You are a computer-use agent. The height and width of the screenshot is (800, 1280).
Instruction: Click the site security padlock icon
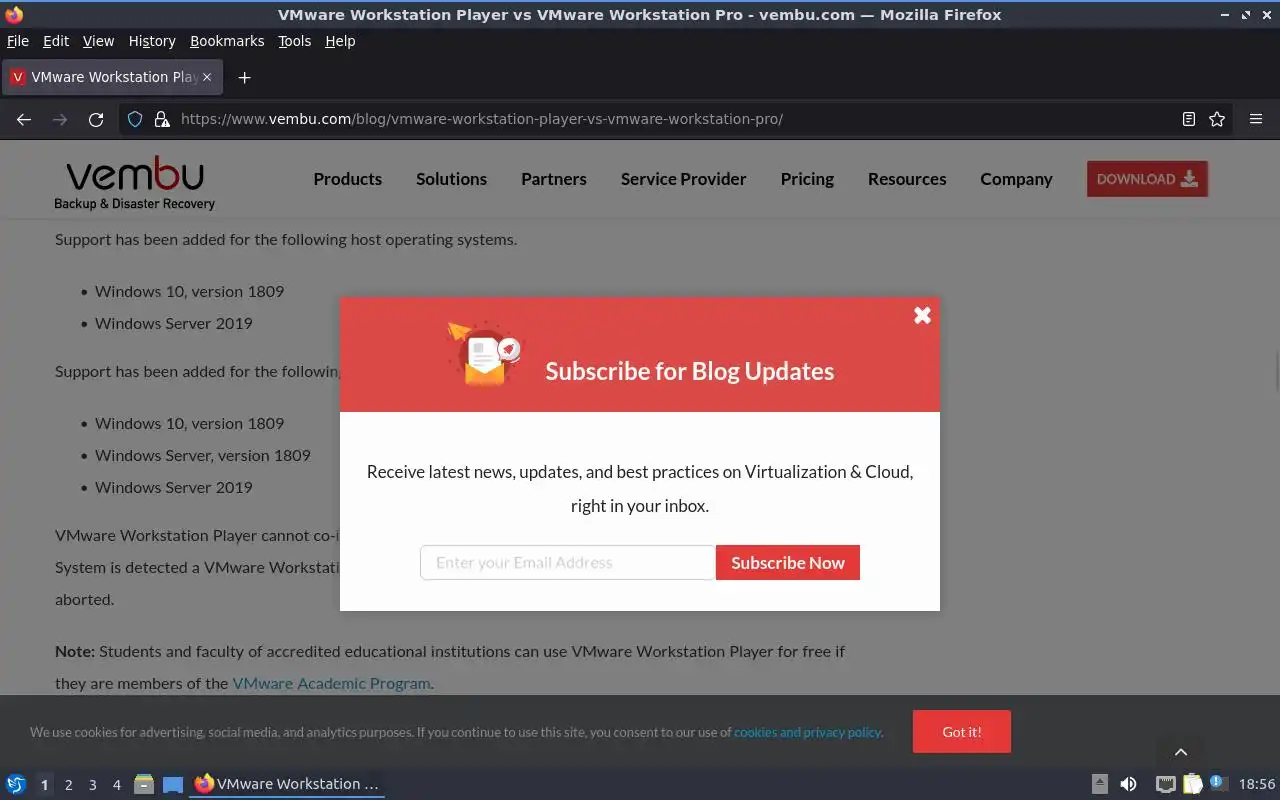pyautogui.click(x=161, y=119)
